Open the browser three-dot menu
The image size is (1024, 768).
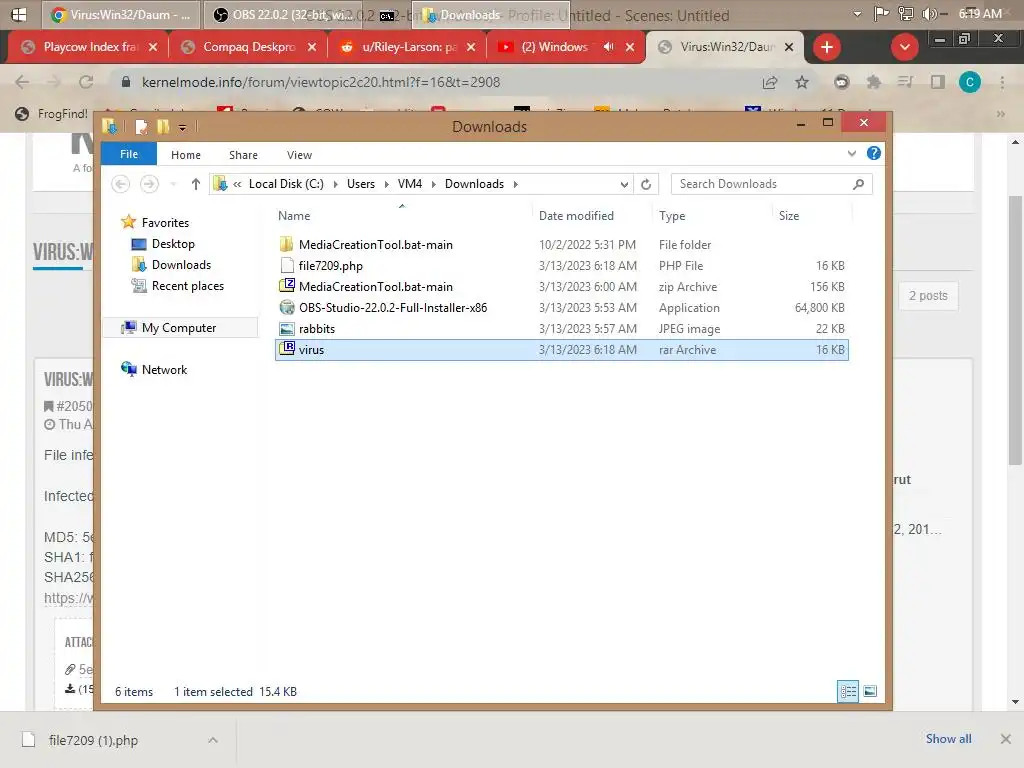(x=1002, y=82)
